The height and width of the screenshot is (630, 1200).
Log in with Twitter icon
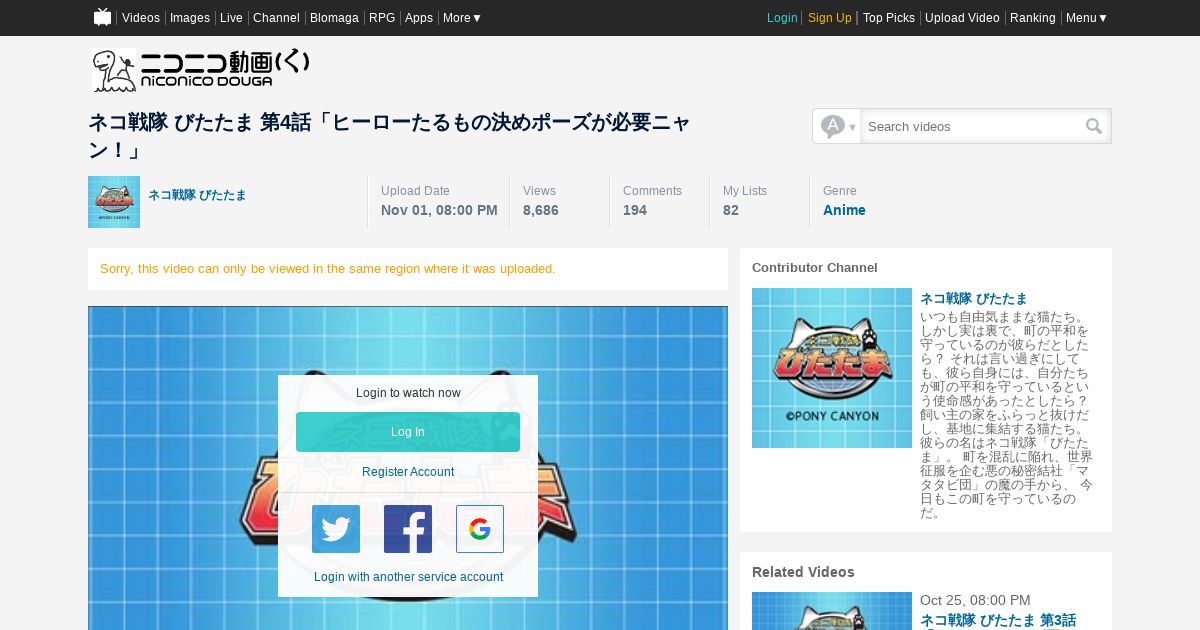click(x=336, y=529)
